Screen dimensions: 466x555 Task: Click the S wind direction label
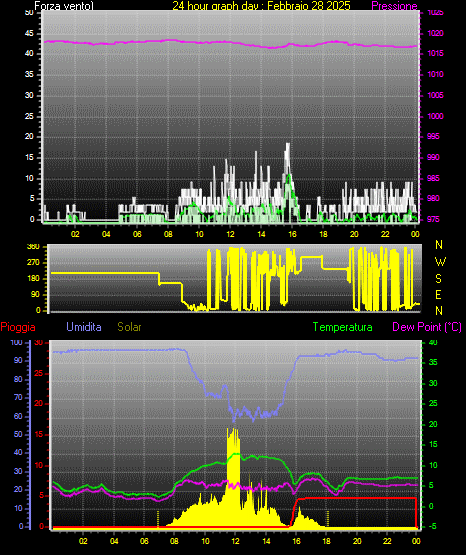click(x=438, y=279)
